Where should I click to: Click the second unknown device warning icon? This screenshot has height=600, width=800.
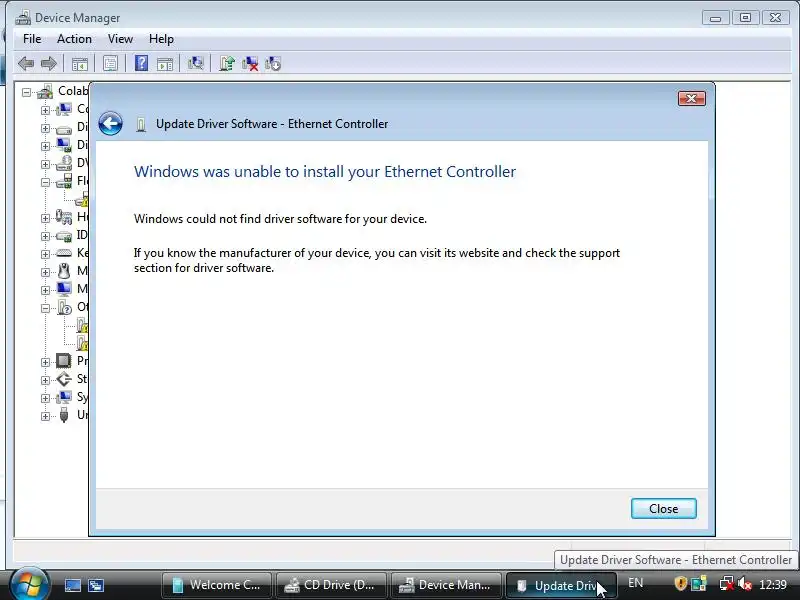coord(82,343)
